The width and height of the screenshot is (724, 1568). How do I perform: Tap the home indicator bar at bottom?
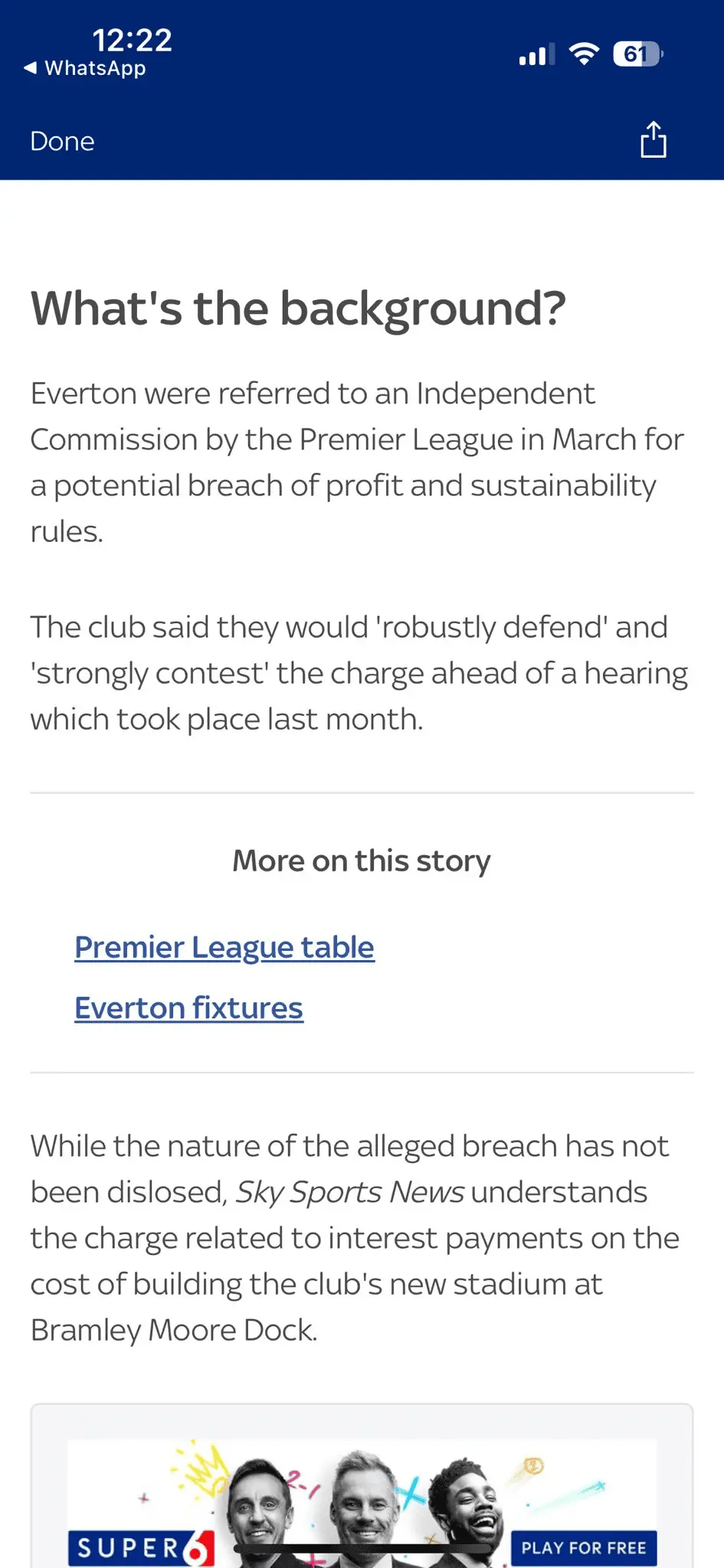[362, 1549]
